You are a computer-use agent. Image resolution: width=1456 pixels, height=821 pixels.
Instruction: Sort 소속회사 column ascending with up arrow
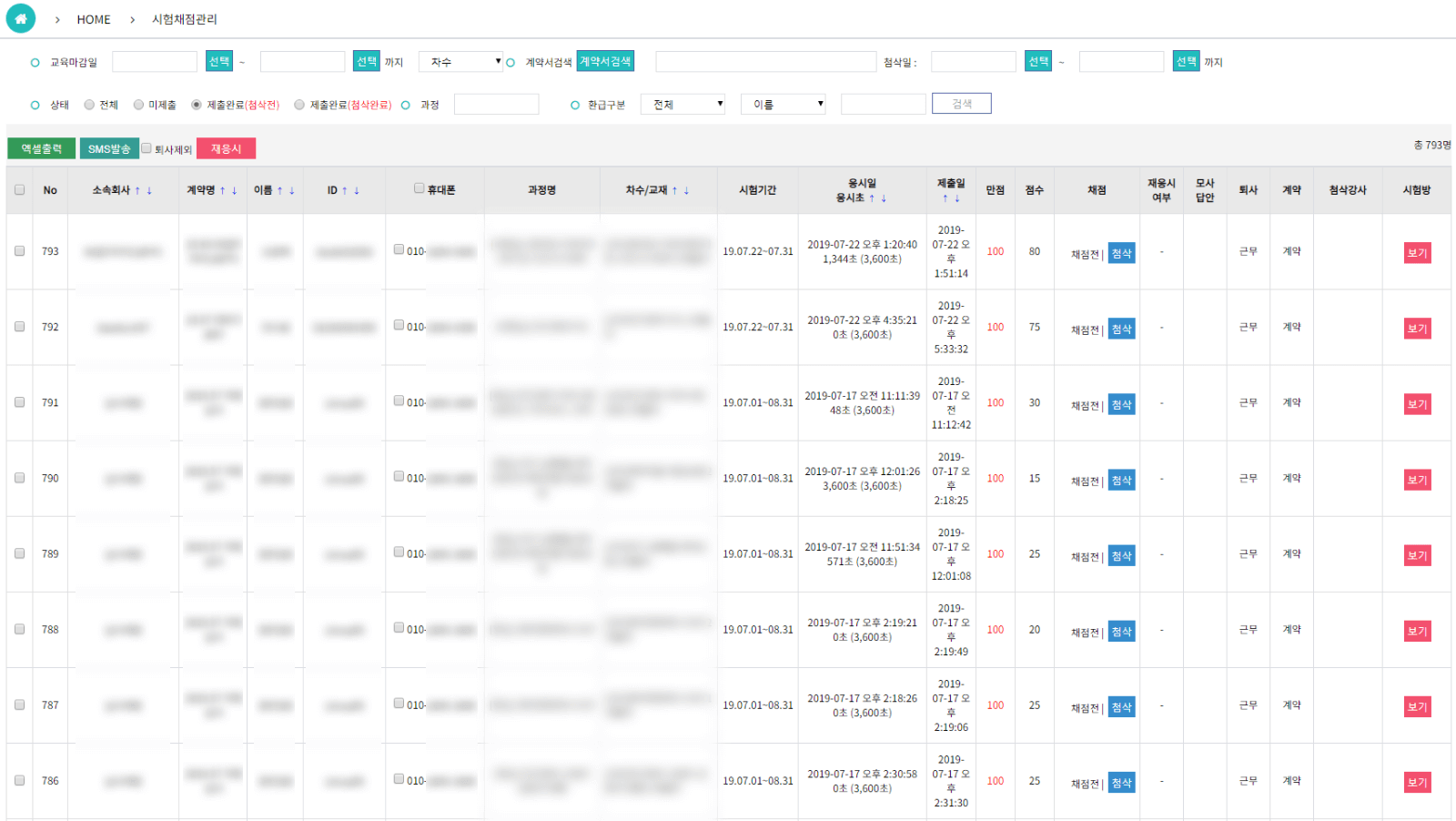click(137, 190)
